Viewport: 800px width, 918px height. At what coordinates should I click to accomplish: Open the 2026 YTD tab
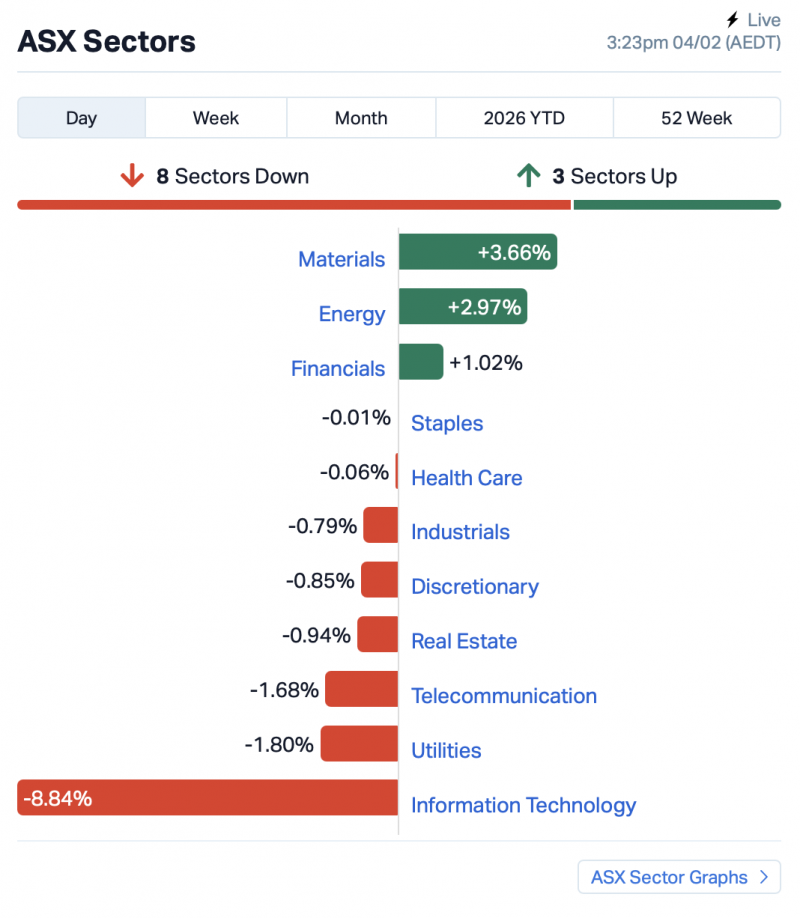[524, 118]
